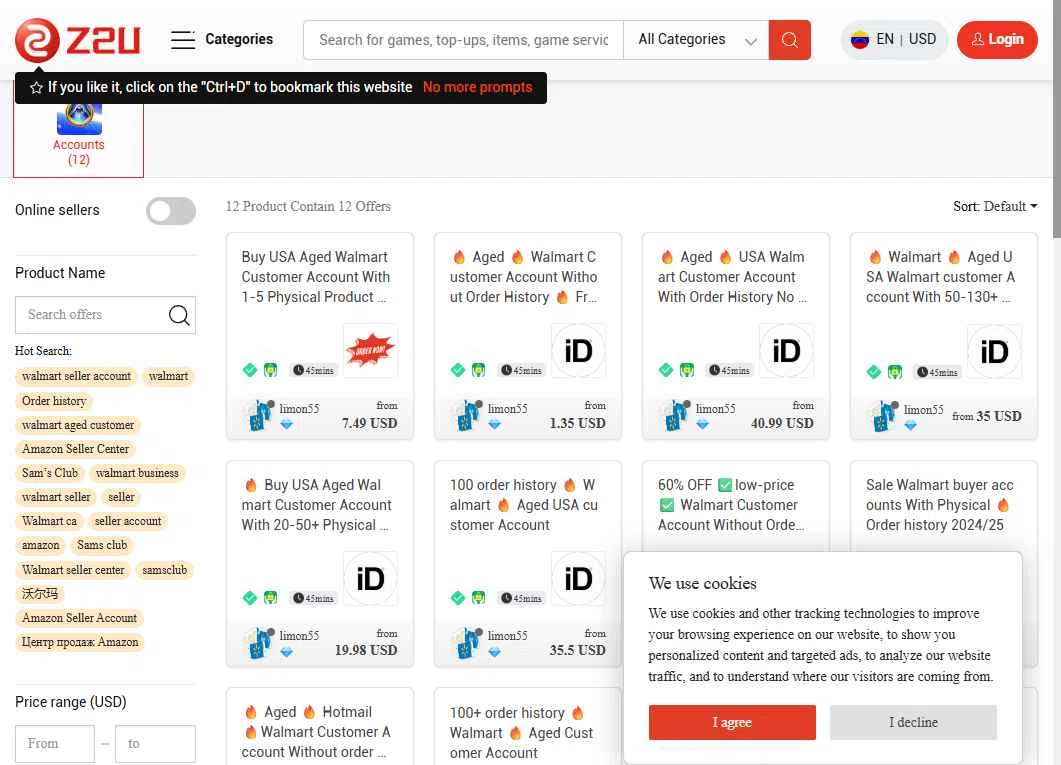Select the 'Walmart seller center' hot search tag

click(x=73, y=570)
